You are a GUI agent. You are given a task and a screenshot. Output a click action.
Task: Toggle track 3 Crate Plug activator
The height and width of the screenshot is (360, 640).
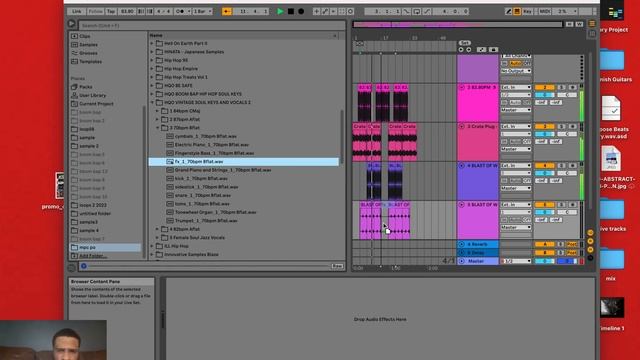(x=544, y=127)
